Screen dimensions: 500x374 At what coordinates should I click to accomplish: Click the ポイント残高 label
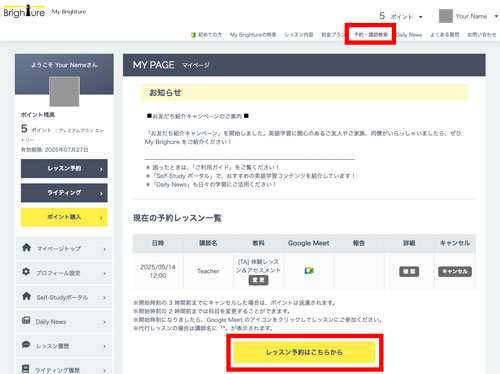coord(38,115)
